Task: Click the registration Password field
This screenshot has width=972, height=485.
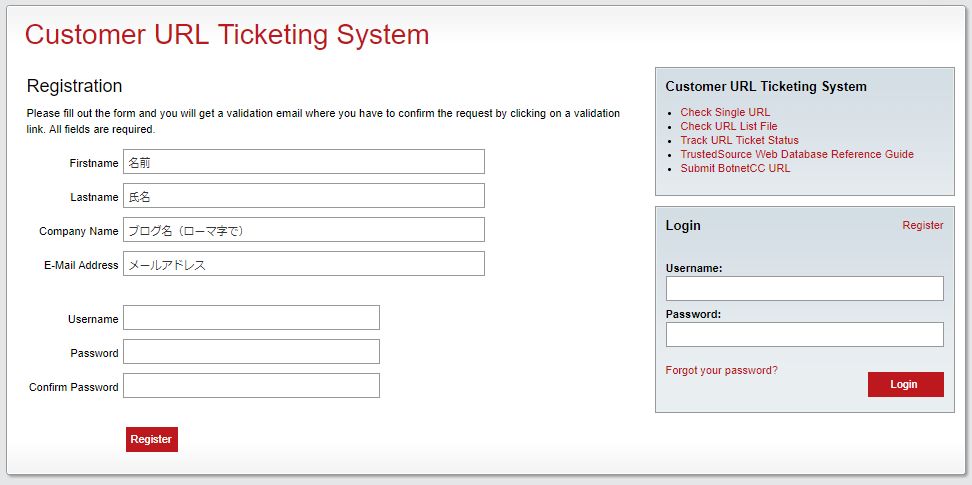Action: click(x=251, y=352)
